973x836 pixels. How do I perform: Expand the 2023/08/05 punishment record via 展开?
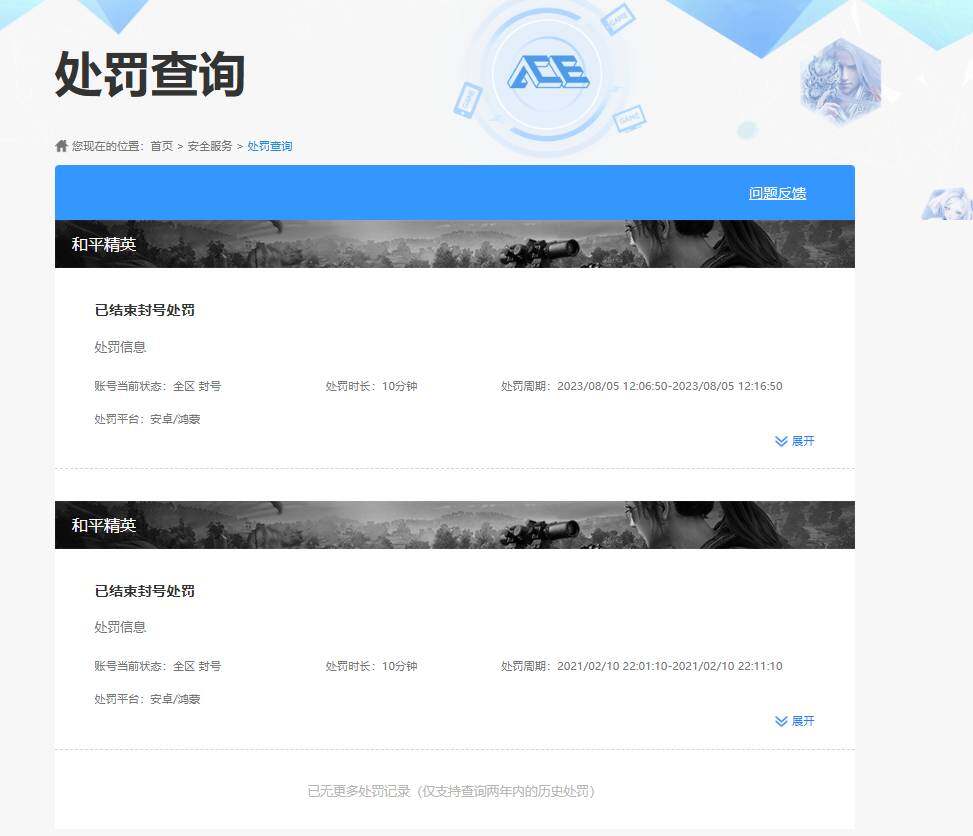coord(795,441)
